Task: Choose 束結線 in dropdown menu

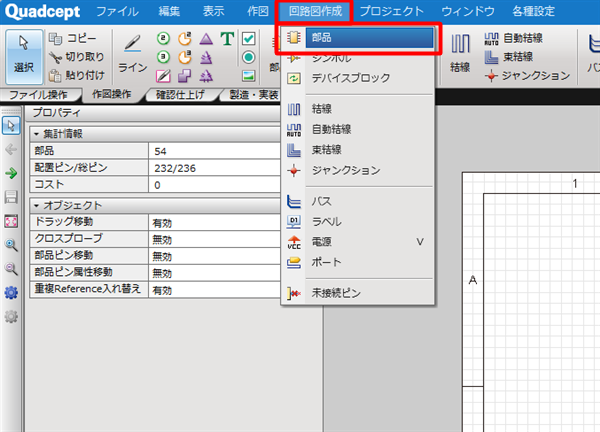Action: (x=359, y=150)
